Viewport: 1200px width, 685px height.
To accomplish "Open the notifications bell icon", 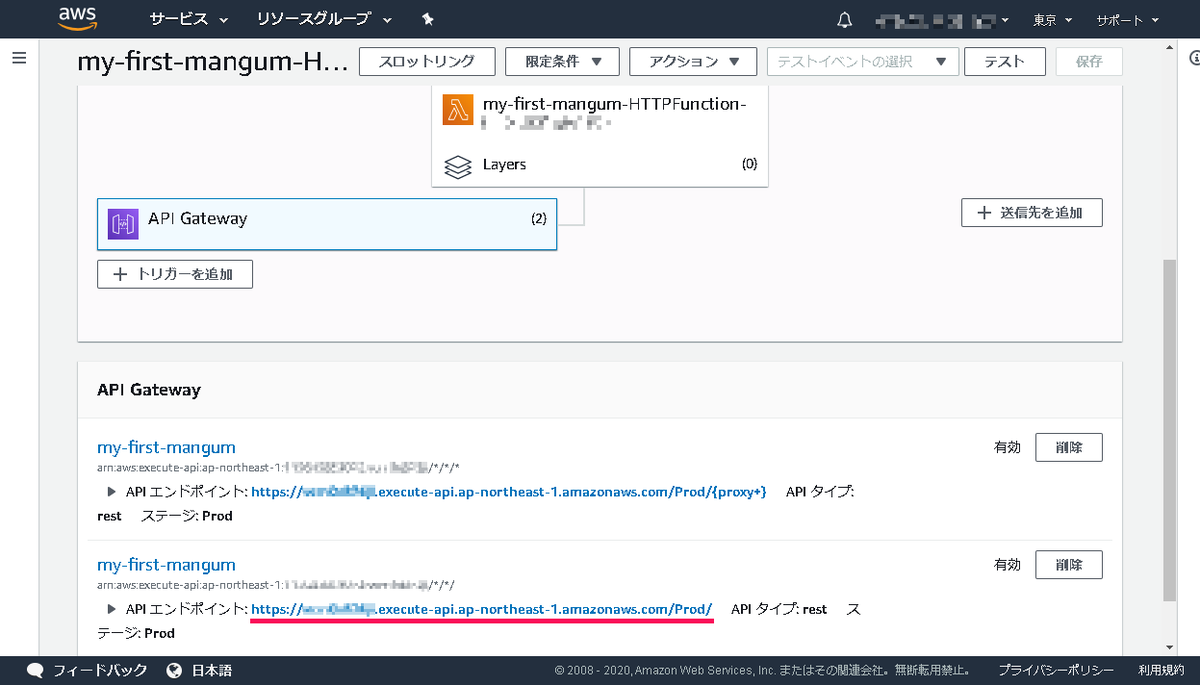I will pyautogui.click(x=845, y=19).
